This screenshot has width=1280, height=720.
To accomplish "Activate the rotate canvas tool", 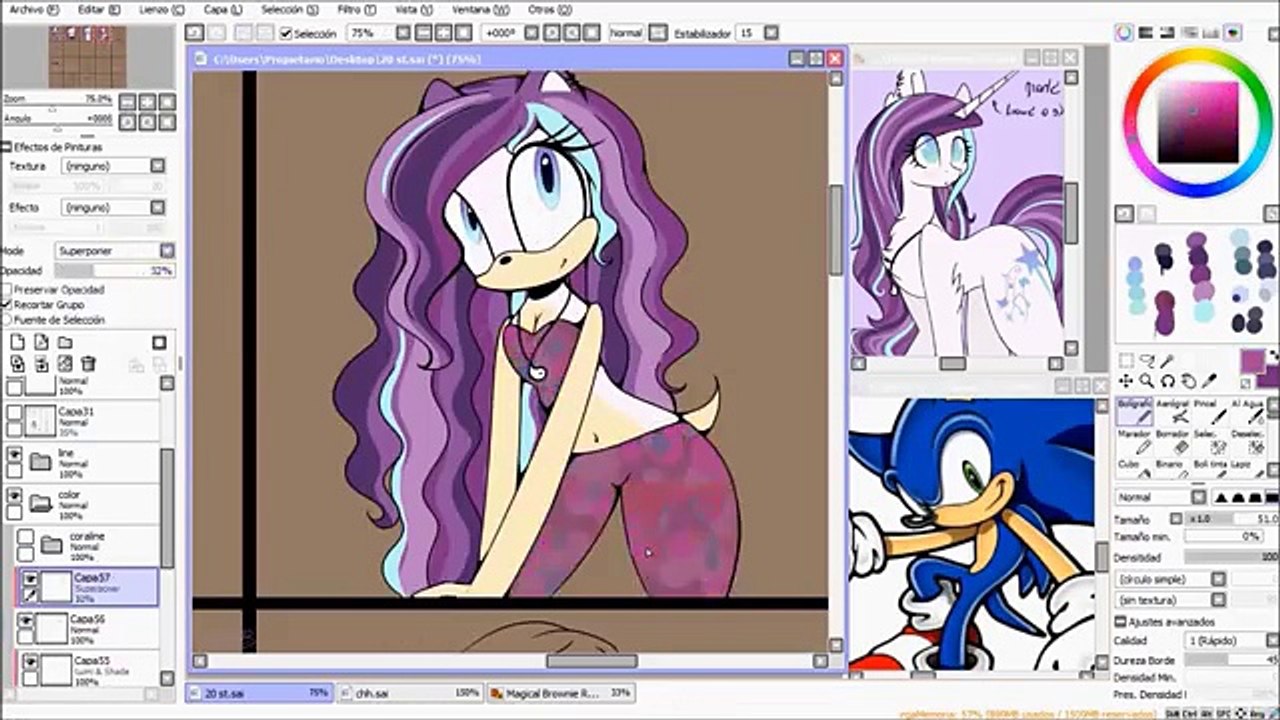I will (1167, 381).
